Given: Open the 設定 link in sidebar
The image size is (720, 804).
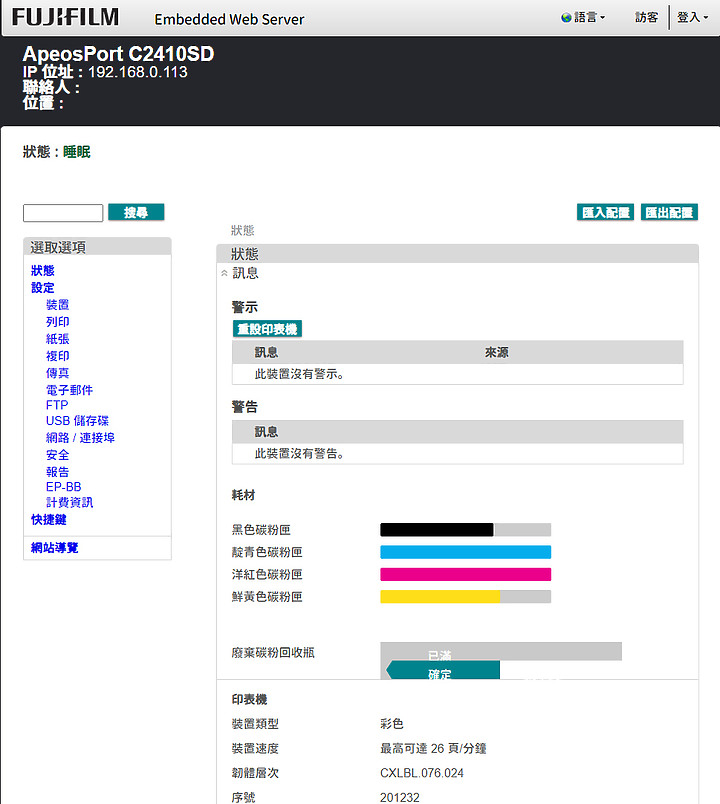Looking at the screenshot, I should click(43, 288).
